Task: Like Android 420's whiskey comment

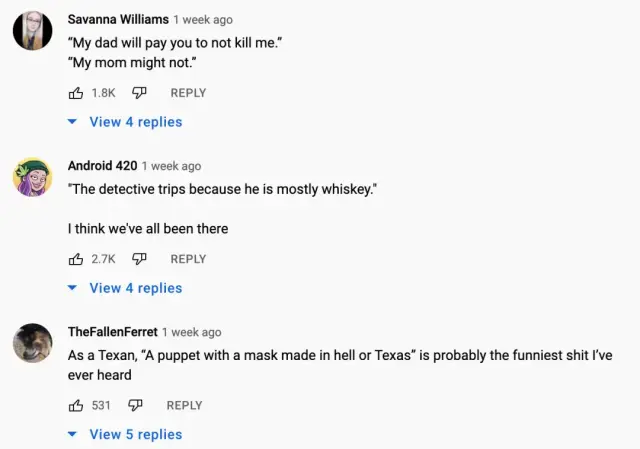Action: click(76, 259)
